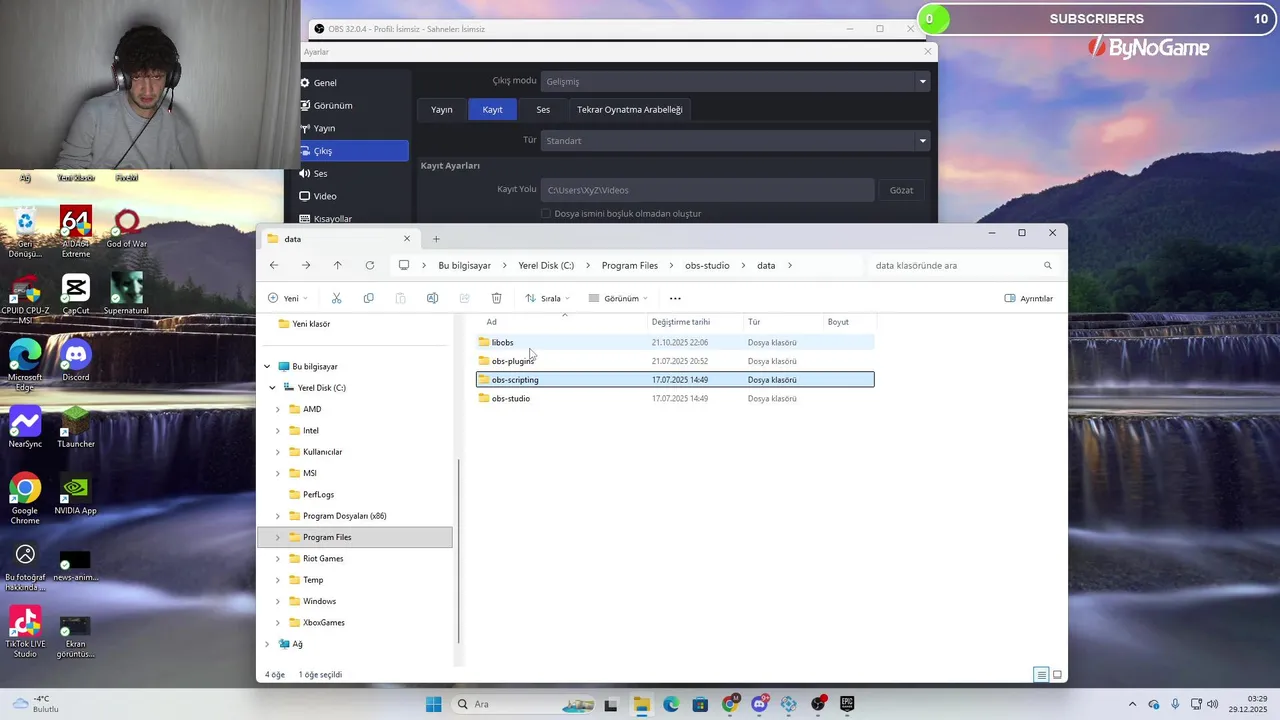Open the Görünüm view dropdown
Image resolution: width=1280 pixels, height=720 pixels.
click(x=618, y=298)
